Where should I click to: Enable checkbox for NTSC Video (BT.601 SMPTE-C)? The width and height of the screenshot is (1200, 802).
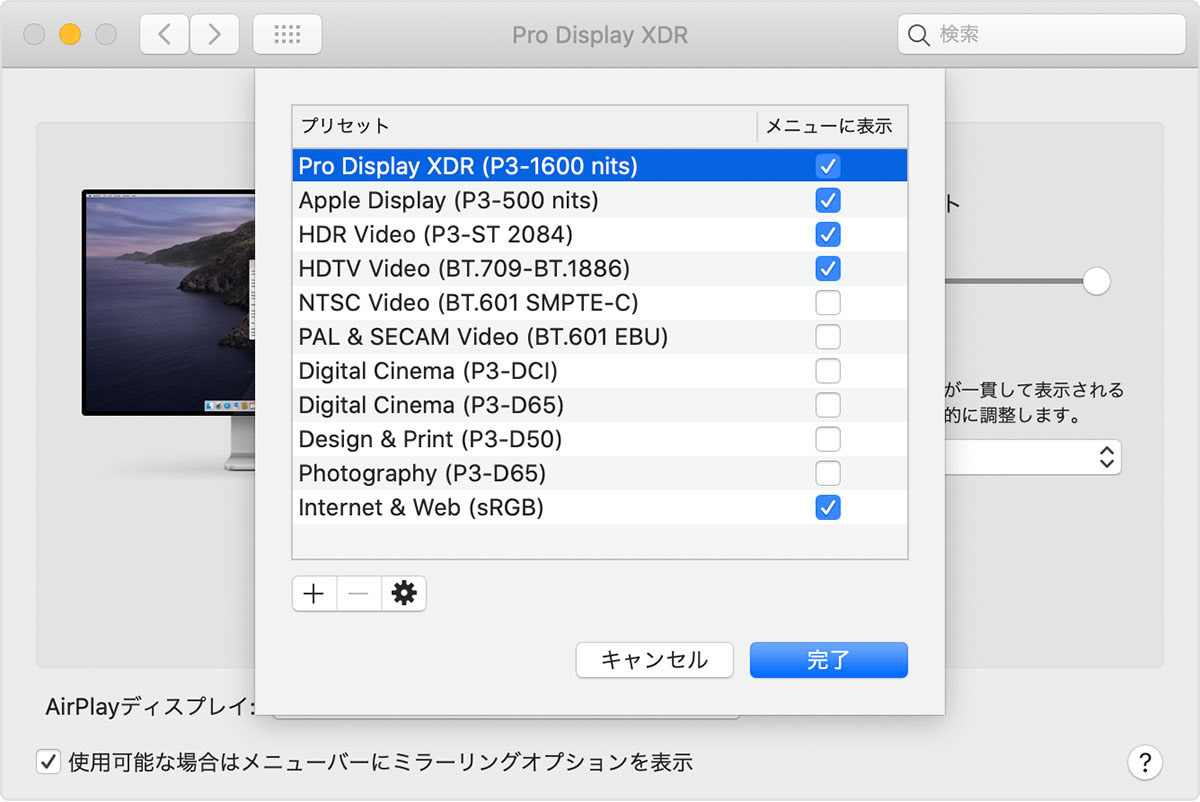point(828,302)
